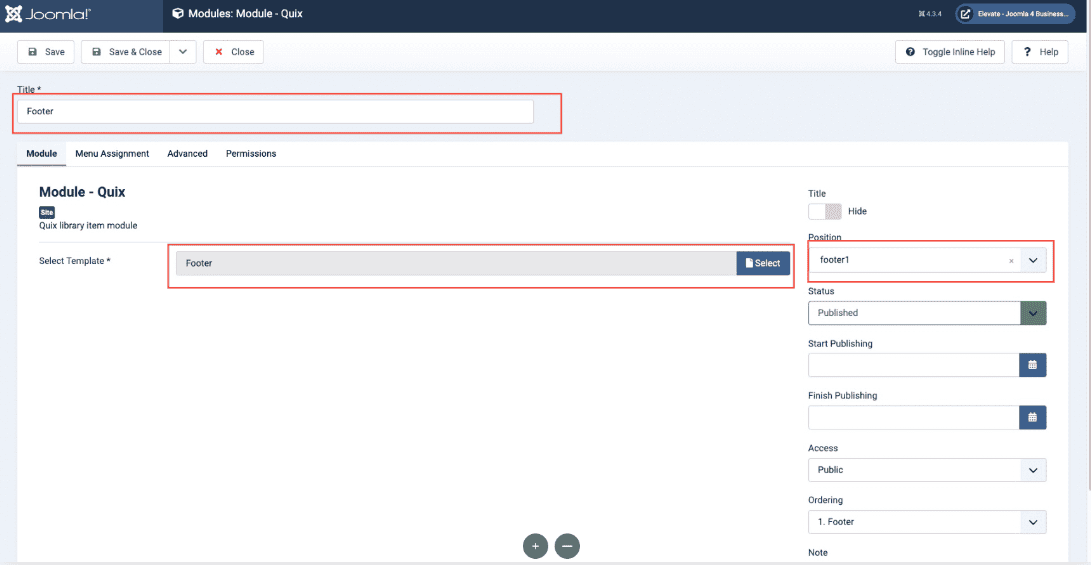Clear the footer1 position with x icon
Image resolution: width=1091 pixels, height=565 pixels.
[1011, 261]
